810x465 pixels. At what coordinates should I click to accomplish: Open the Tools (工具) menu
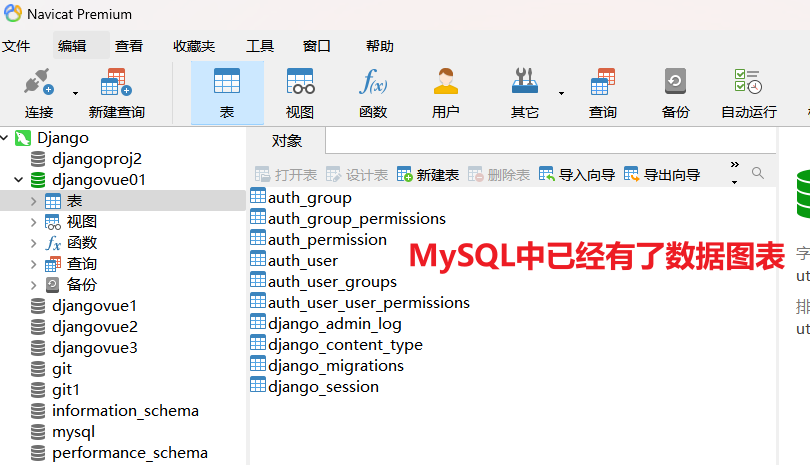(260, 46)
